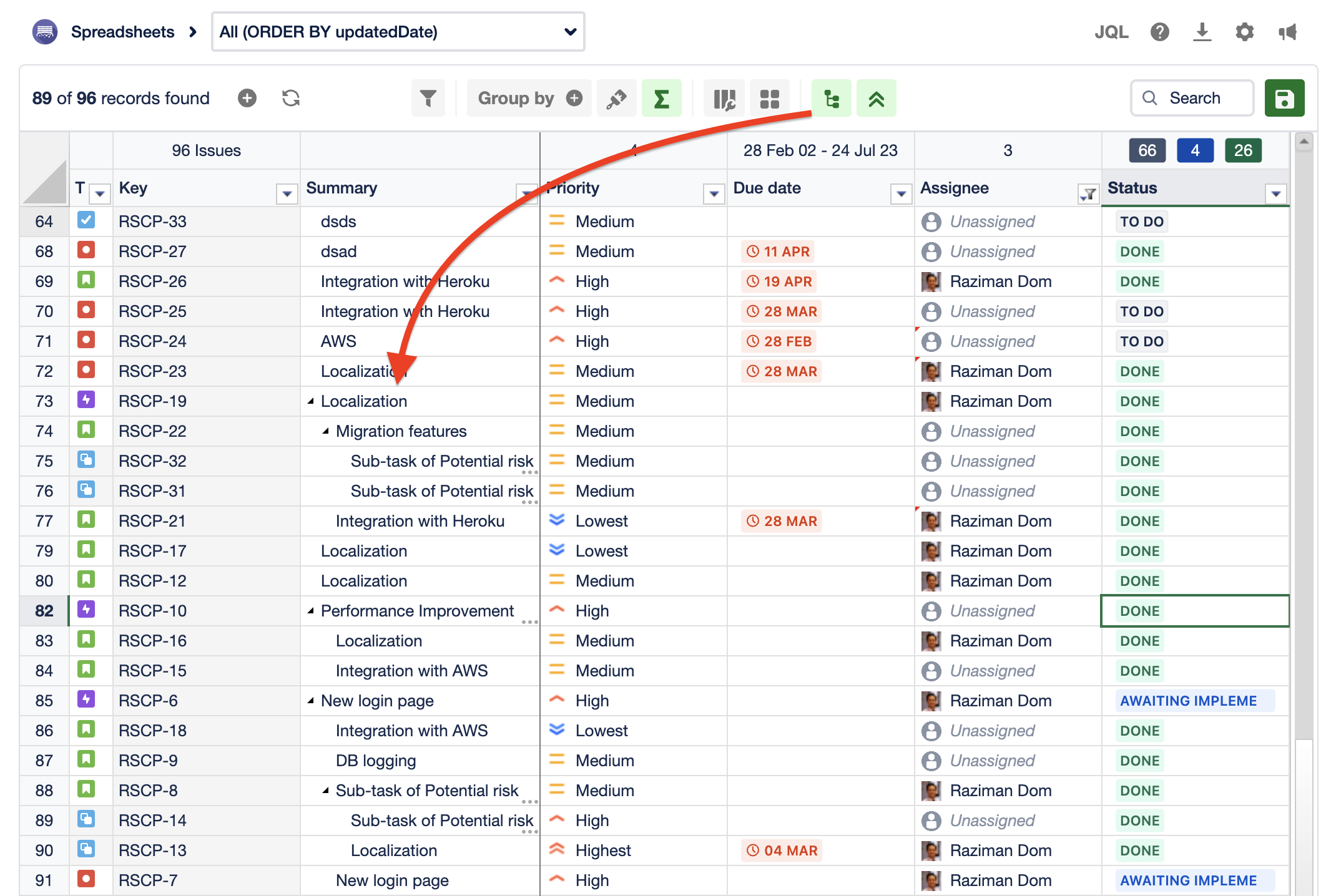
Task: Open the column manager icon
Action: point(724,99)
